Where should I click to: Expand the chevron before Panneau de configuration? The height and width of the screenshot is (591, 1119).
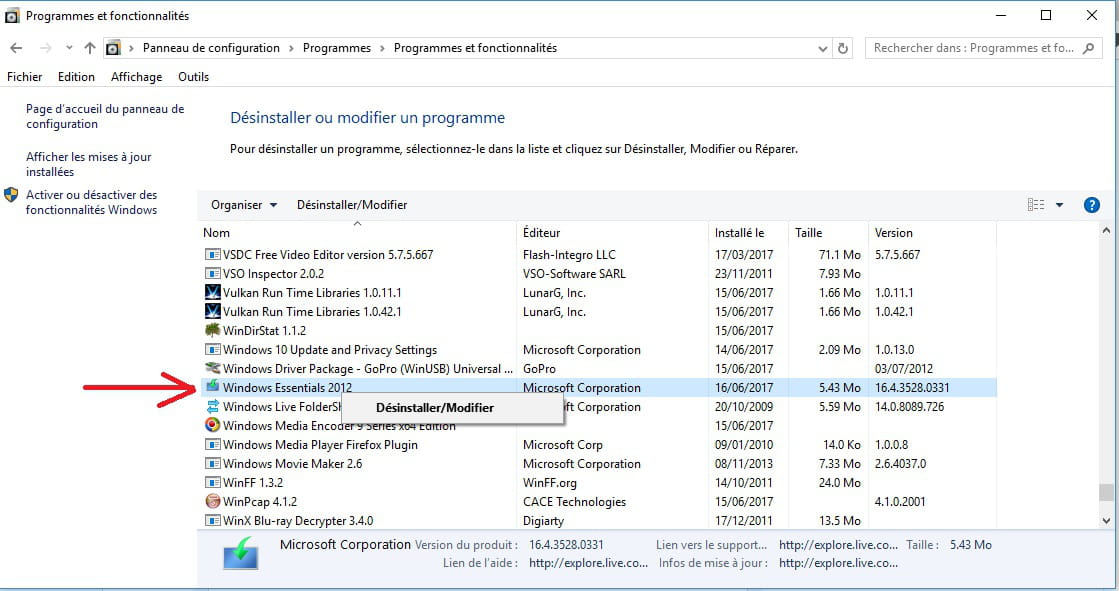click(x=131, y=48)
